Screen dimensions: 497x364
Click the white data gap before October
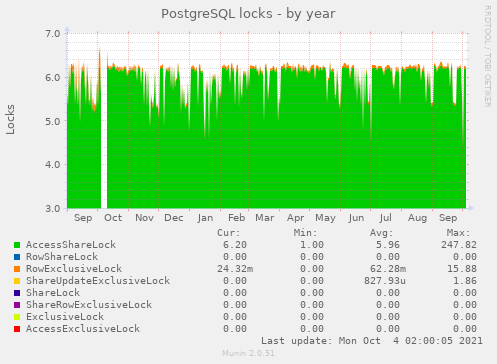pyautogui.click(x=104, y=133)
